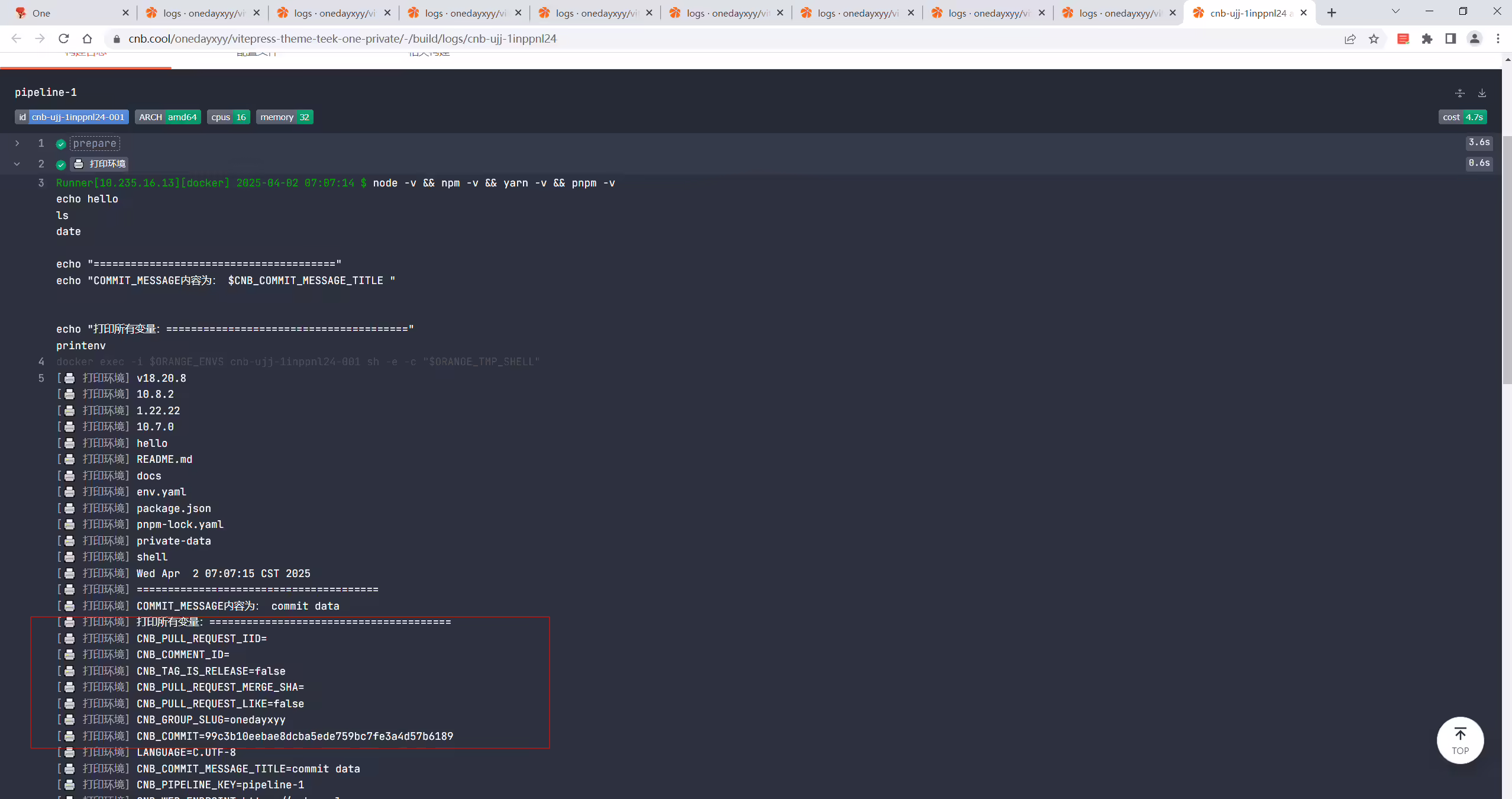Click the CNB_COMMIT hash line
The image size is (1512, 799).
click(295, 736)
